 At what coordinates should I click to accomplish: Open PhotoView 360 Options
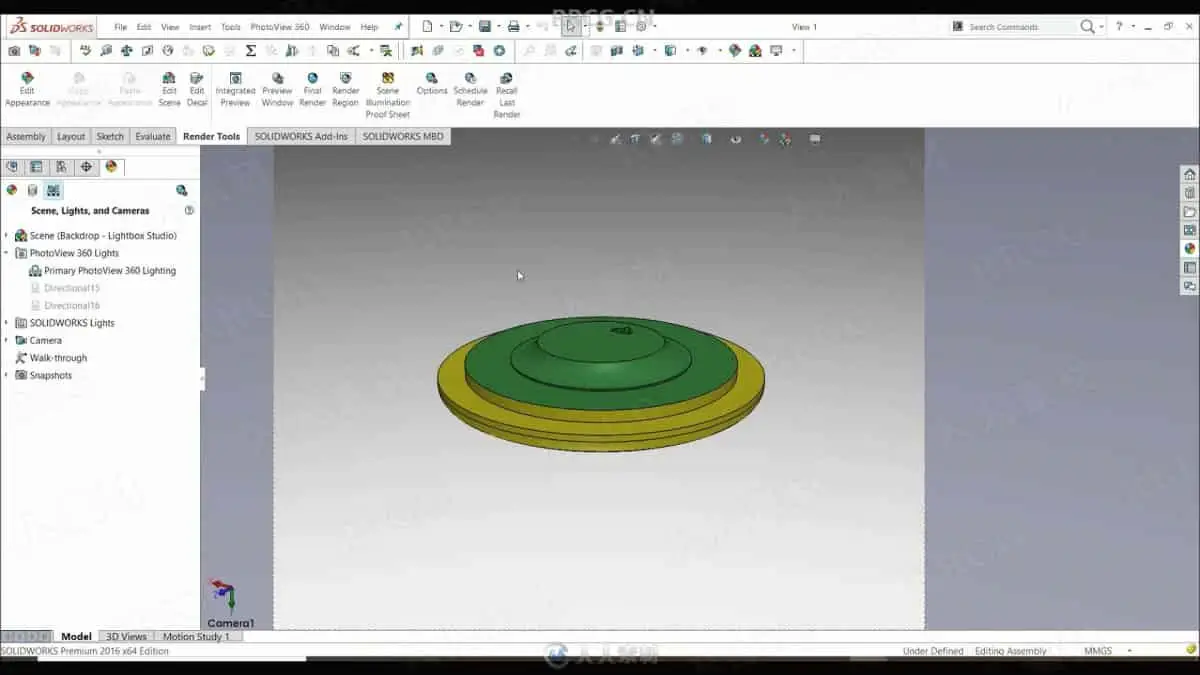point(432,84)
